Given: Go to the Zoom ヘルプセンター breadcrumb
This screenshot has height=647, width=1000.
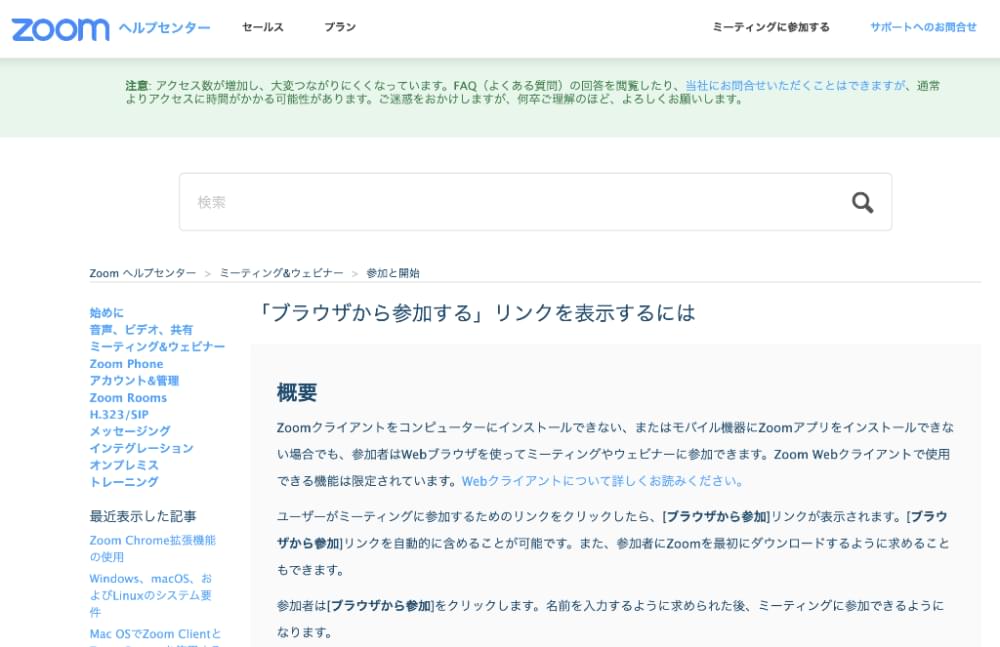Looking at the screenshot, I should (143, 273).
